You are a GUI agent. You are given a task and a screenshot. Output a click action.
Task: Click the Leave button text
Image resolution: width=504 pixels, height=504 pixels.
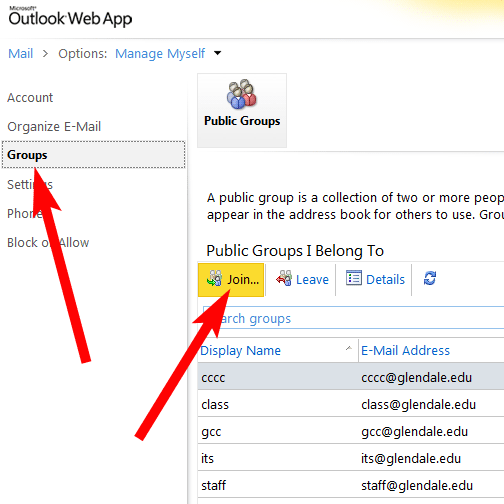[x=312, y=280]
